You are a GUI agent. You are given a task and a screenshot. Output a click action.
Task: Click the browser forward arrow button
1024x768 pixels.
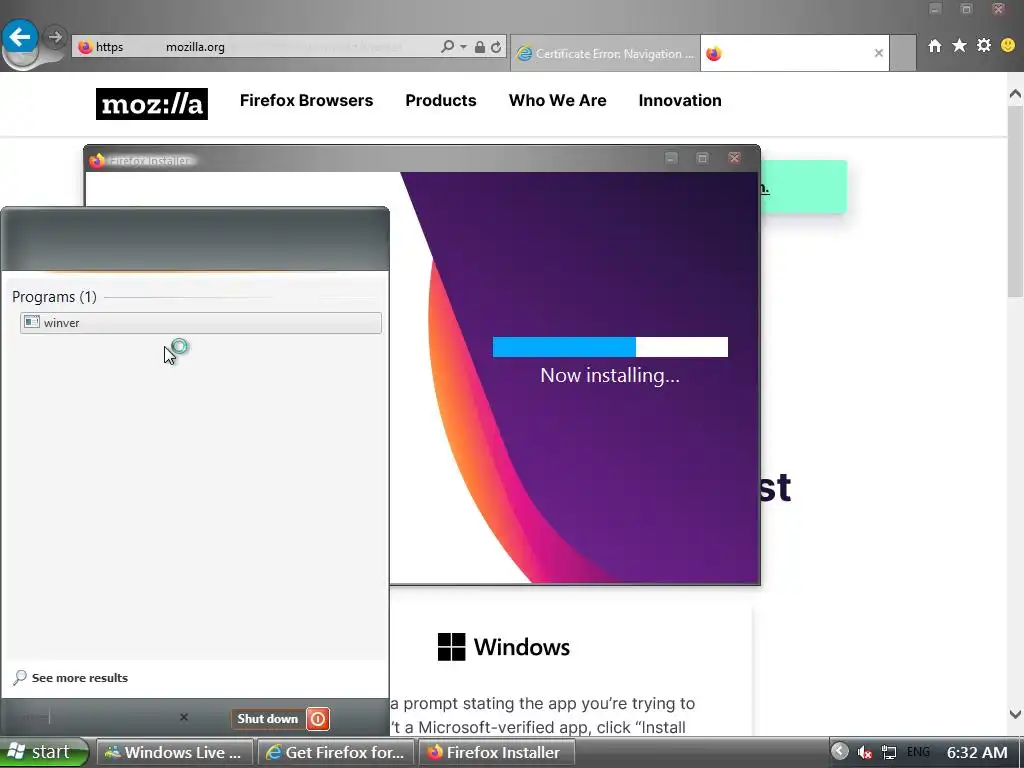point(56,37)
